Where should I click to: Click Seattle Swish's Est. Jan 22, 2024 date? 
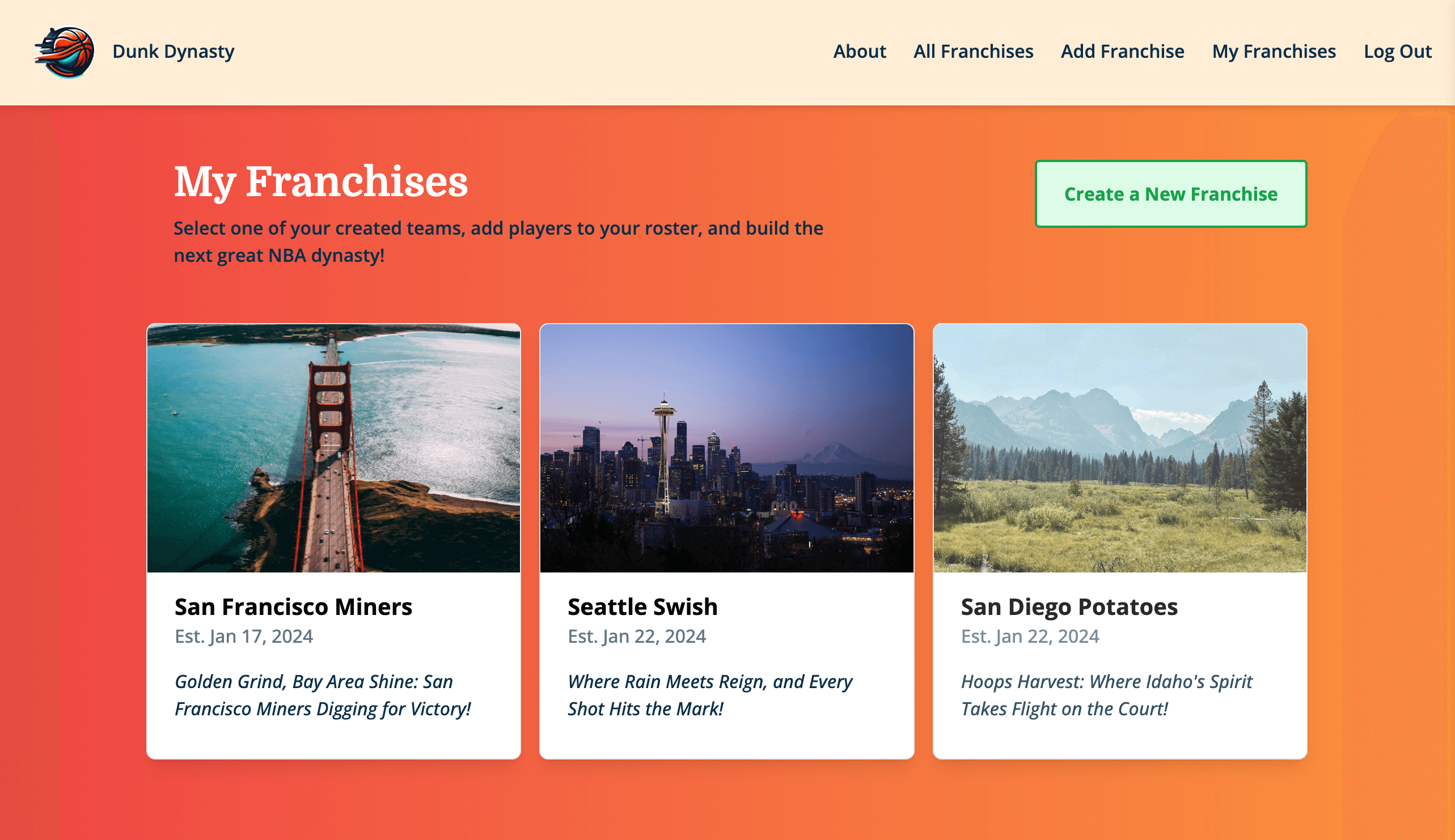[x=637, y=637]
